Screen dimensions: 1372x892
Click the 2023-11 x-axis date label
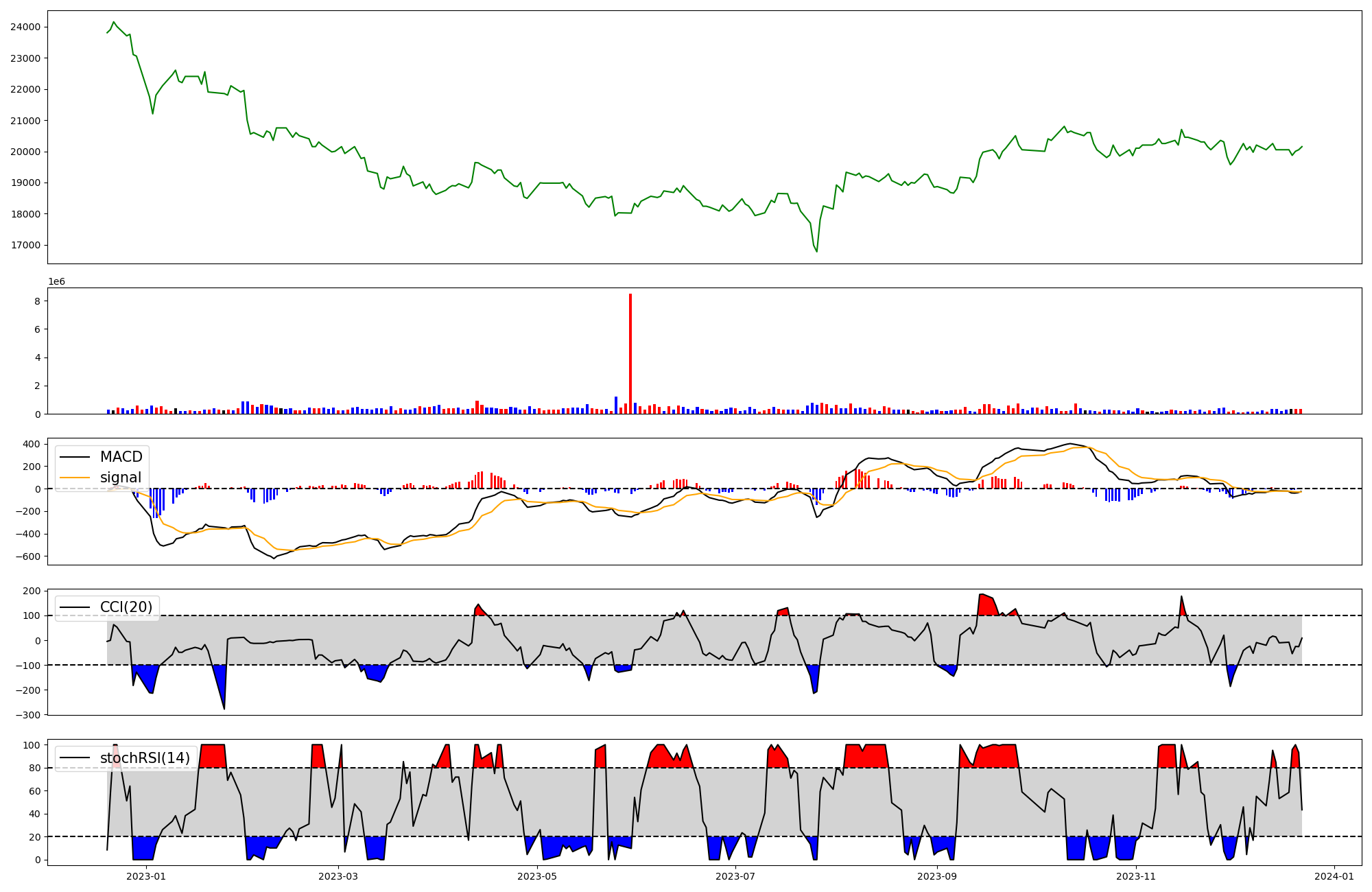tap(1136, 876)
